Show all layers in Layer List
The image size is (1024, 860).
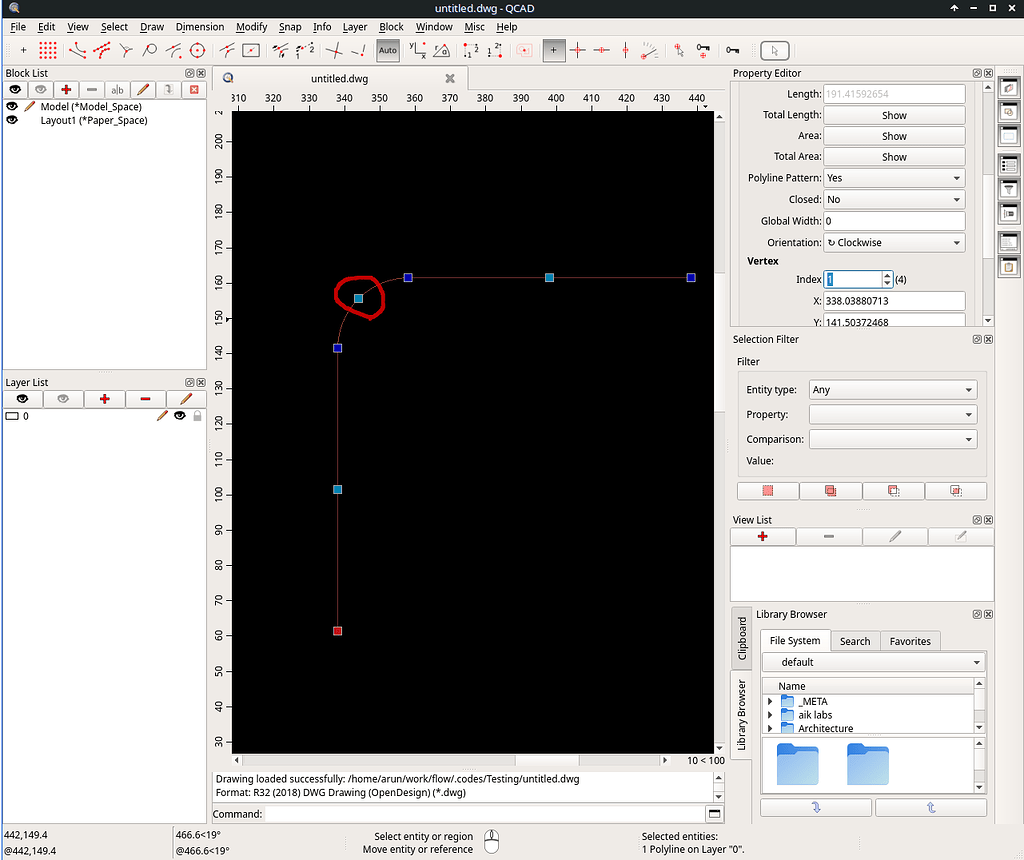[22, 399]
